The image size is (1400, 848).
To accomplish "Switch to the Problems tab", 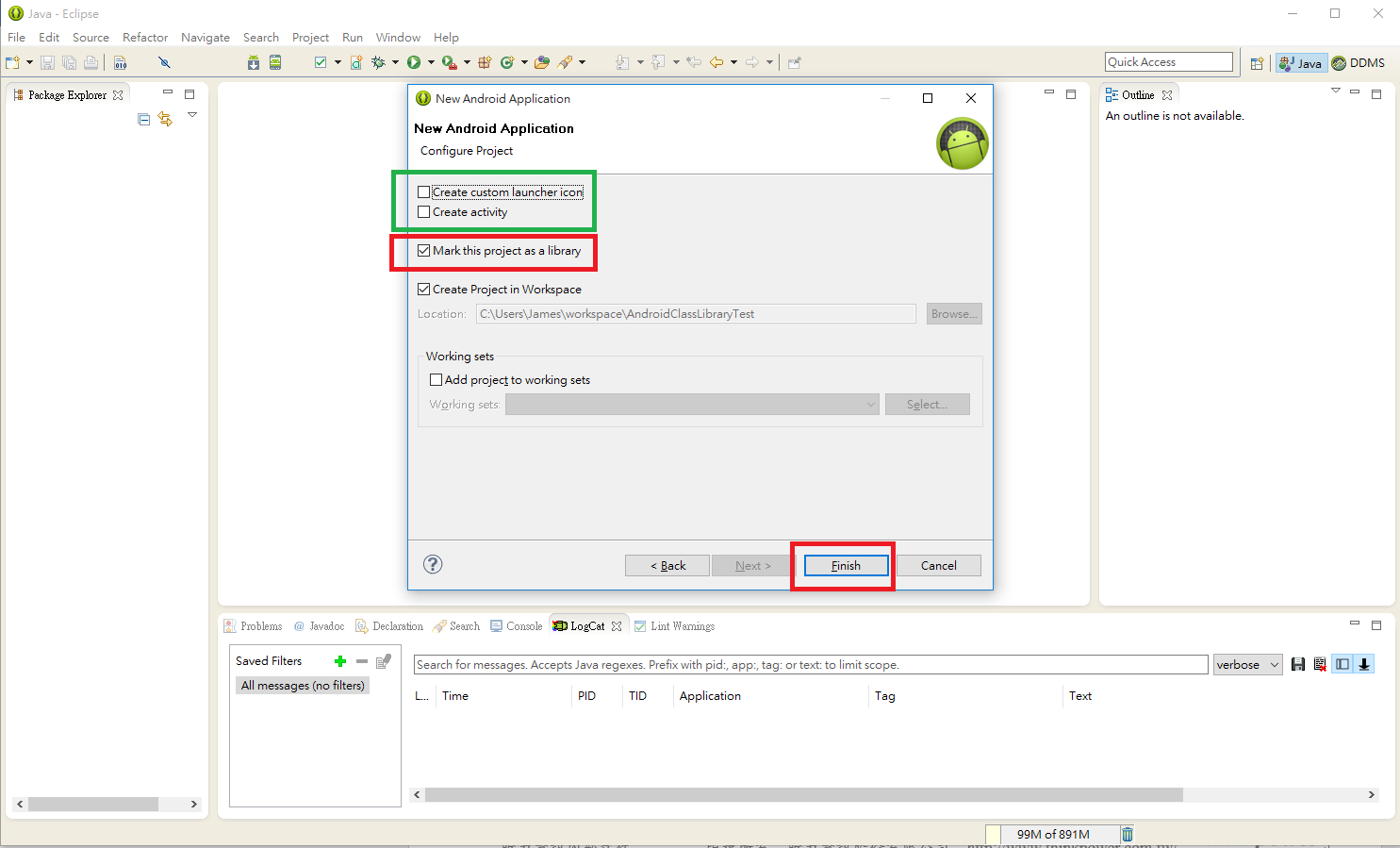I will pyautogui.click(x=253, y=626).
